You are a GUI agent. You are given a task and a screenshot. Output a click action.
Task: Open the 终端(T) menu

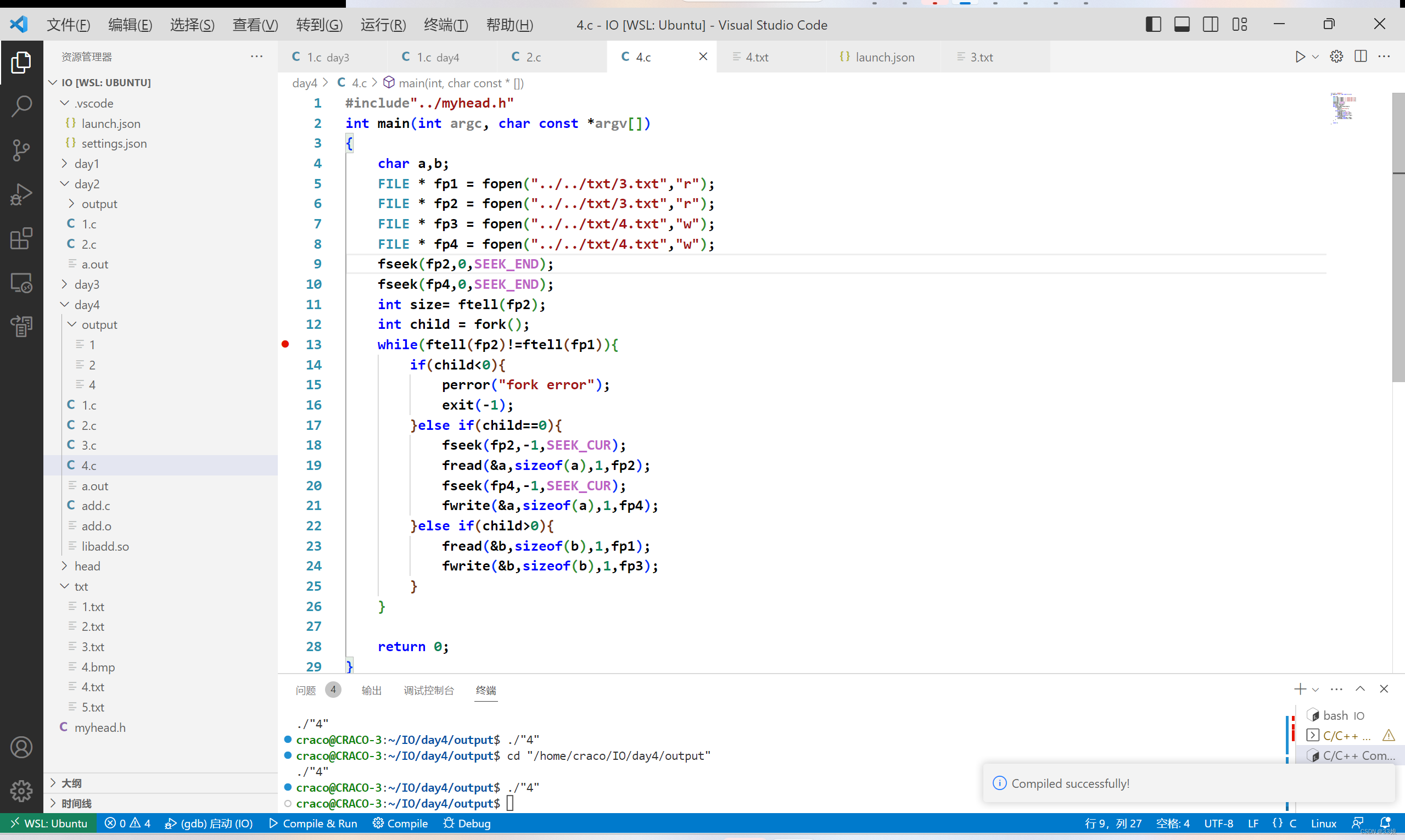point(445,25)
